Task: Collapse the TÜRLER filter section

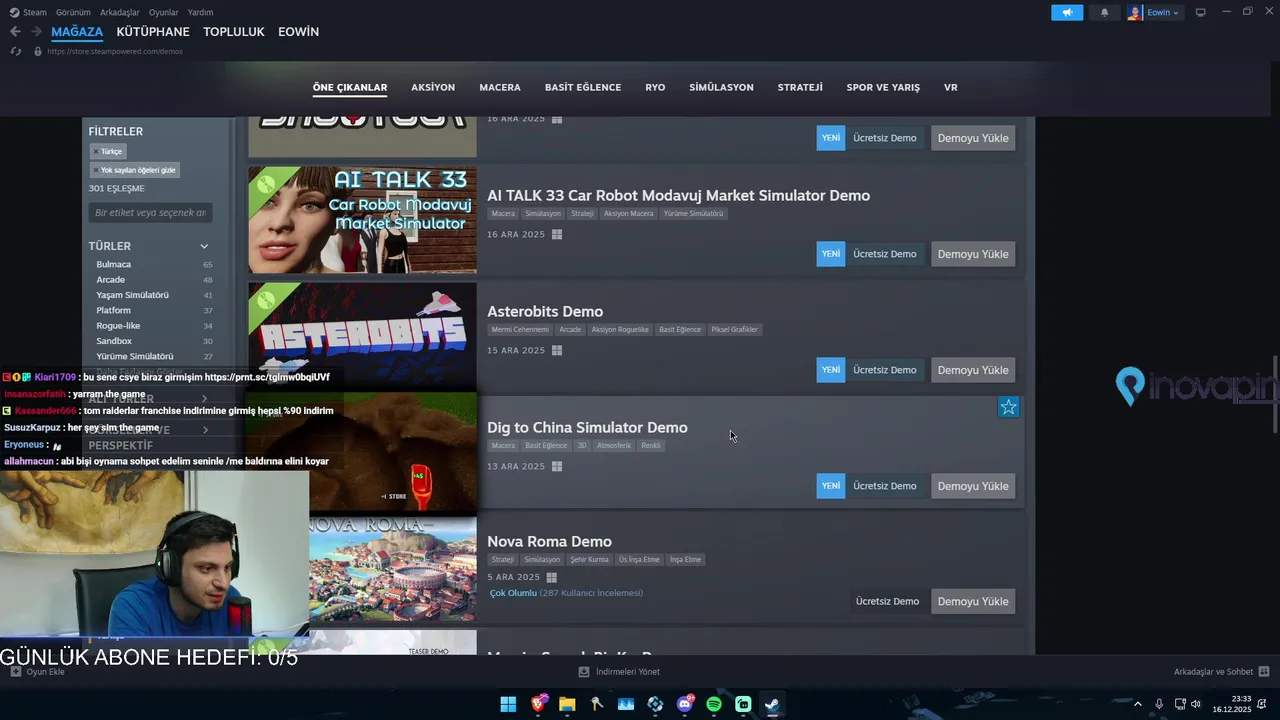Action: click(x=204, y=246)
